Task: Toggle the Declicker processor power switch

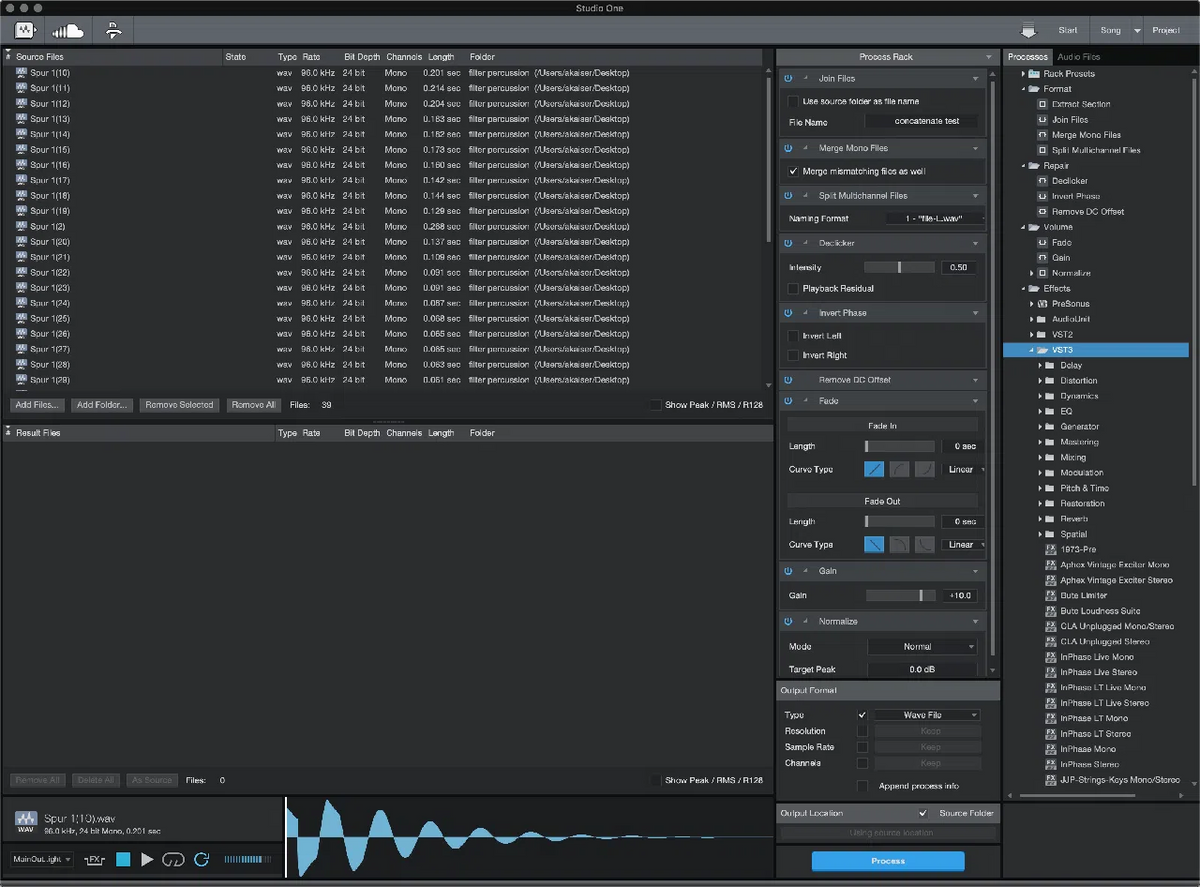Action: pyautogui.click(x=790, y=242)
